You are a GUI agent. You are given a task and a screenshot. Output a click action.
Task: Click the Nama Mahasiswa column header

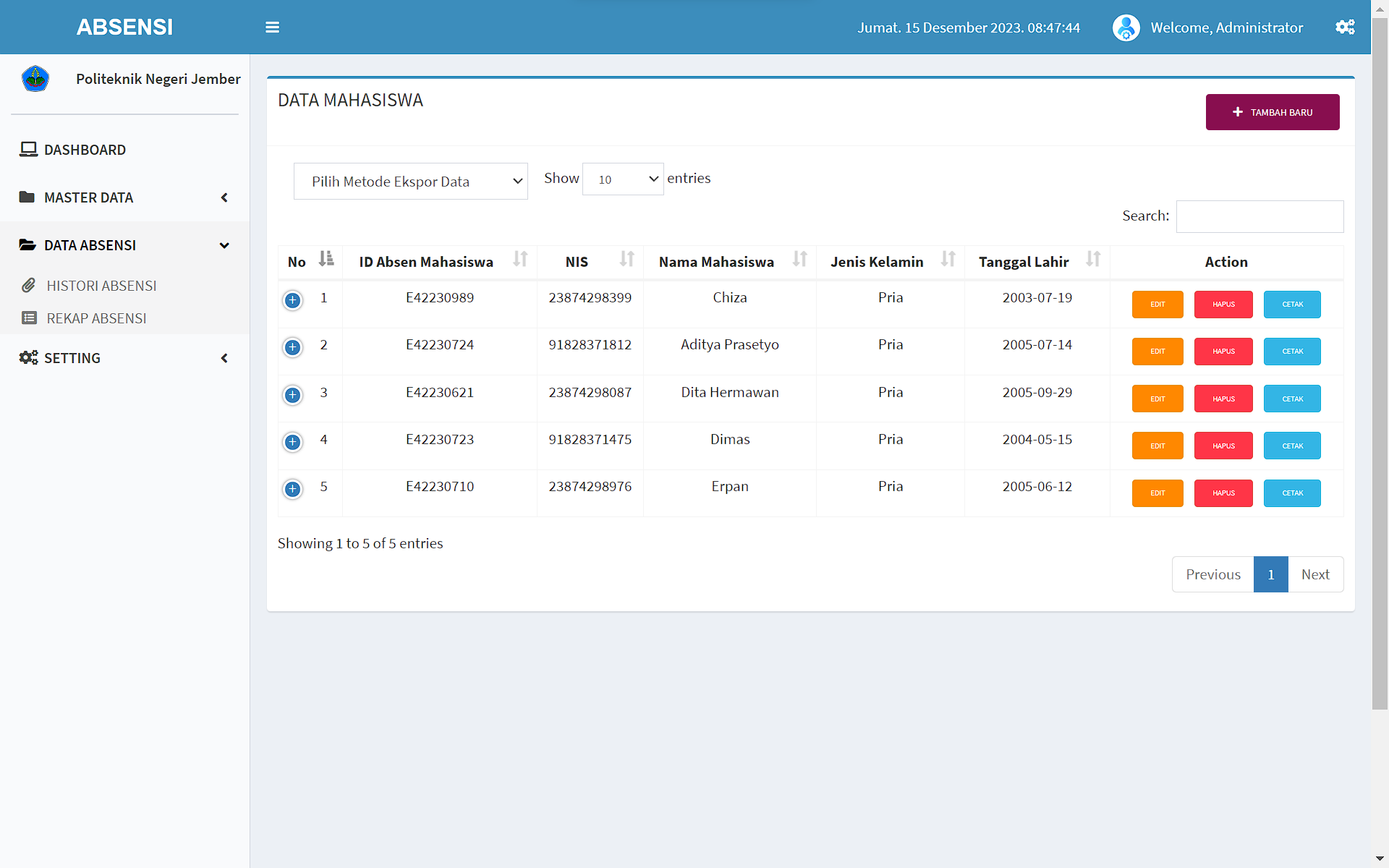(x=730, y=262)
